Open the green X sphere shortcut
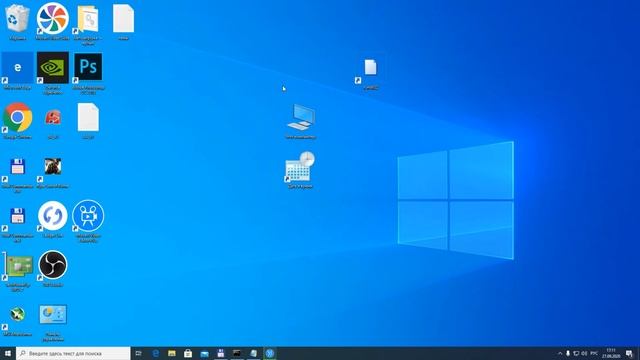Viewport: 640px width, 360px height. pyautogui.click(x=18, y=314)
